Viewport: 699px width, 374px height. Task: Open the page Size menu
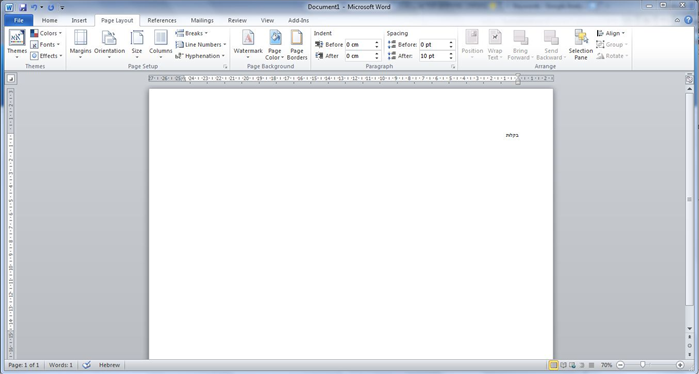point(137,44)
